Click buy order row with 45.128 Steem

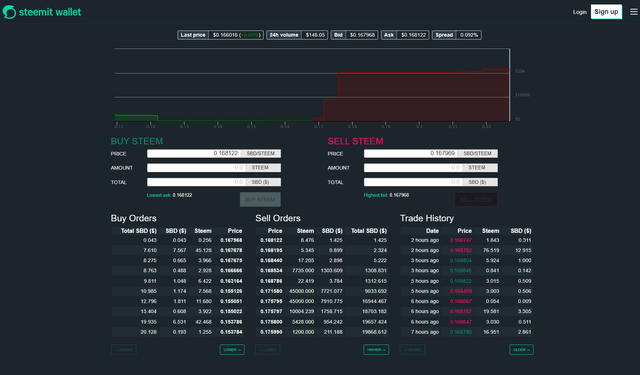[178, 251]
